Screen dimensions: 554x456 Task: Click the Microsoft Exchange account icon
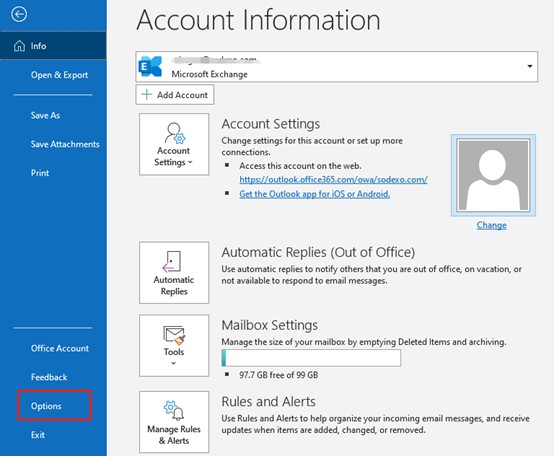point(151,66)
